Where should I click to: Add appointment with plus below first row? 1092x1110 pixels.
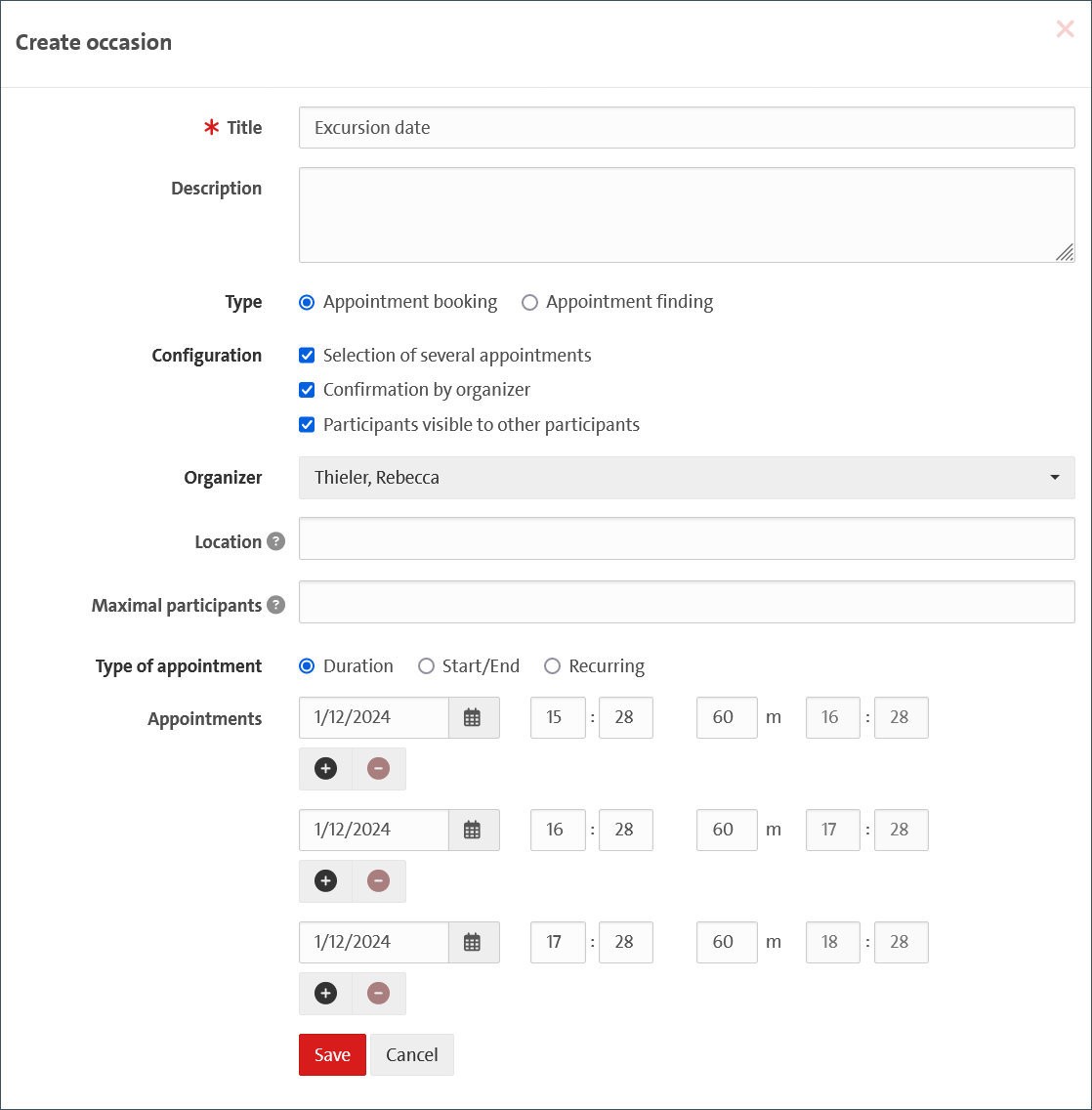pyautogui.click(x=325, y=769)
